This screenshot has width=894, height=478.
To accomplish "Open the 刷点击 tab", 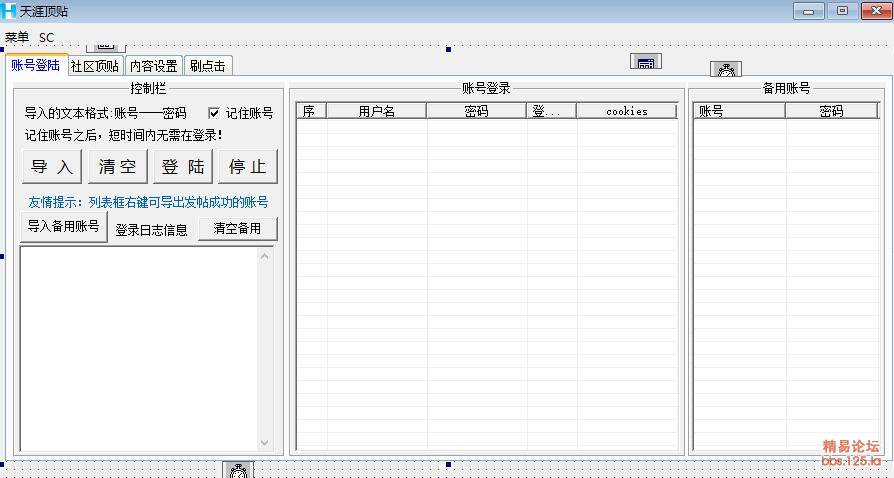I will tap(208, 66).
